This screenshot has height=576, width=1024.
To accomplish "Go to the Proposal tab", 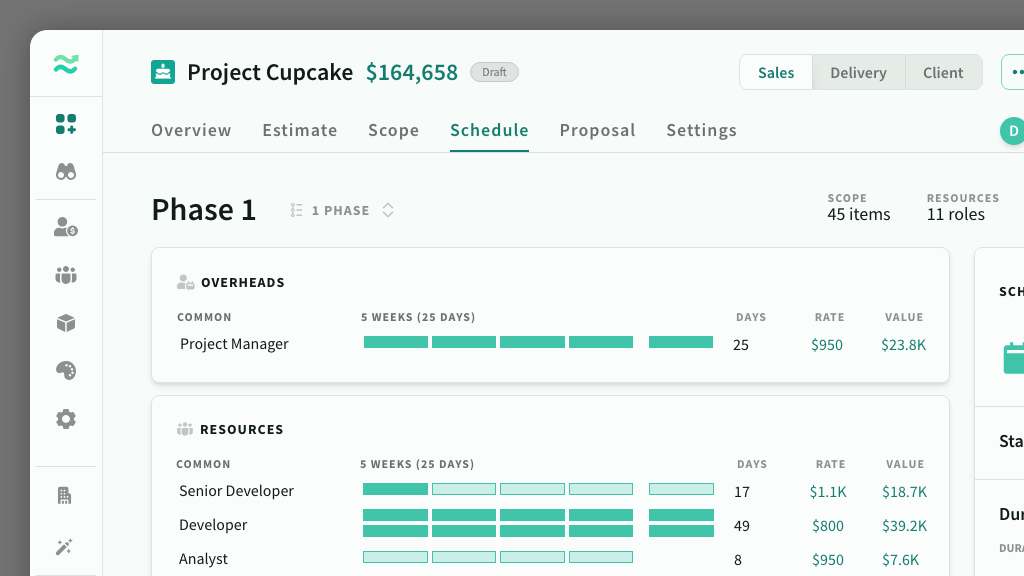I will point(597,130).
